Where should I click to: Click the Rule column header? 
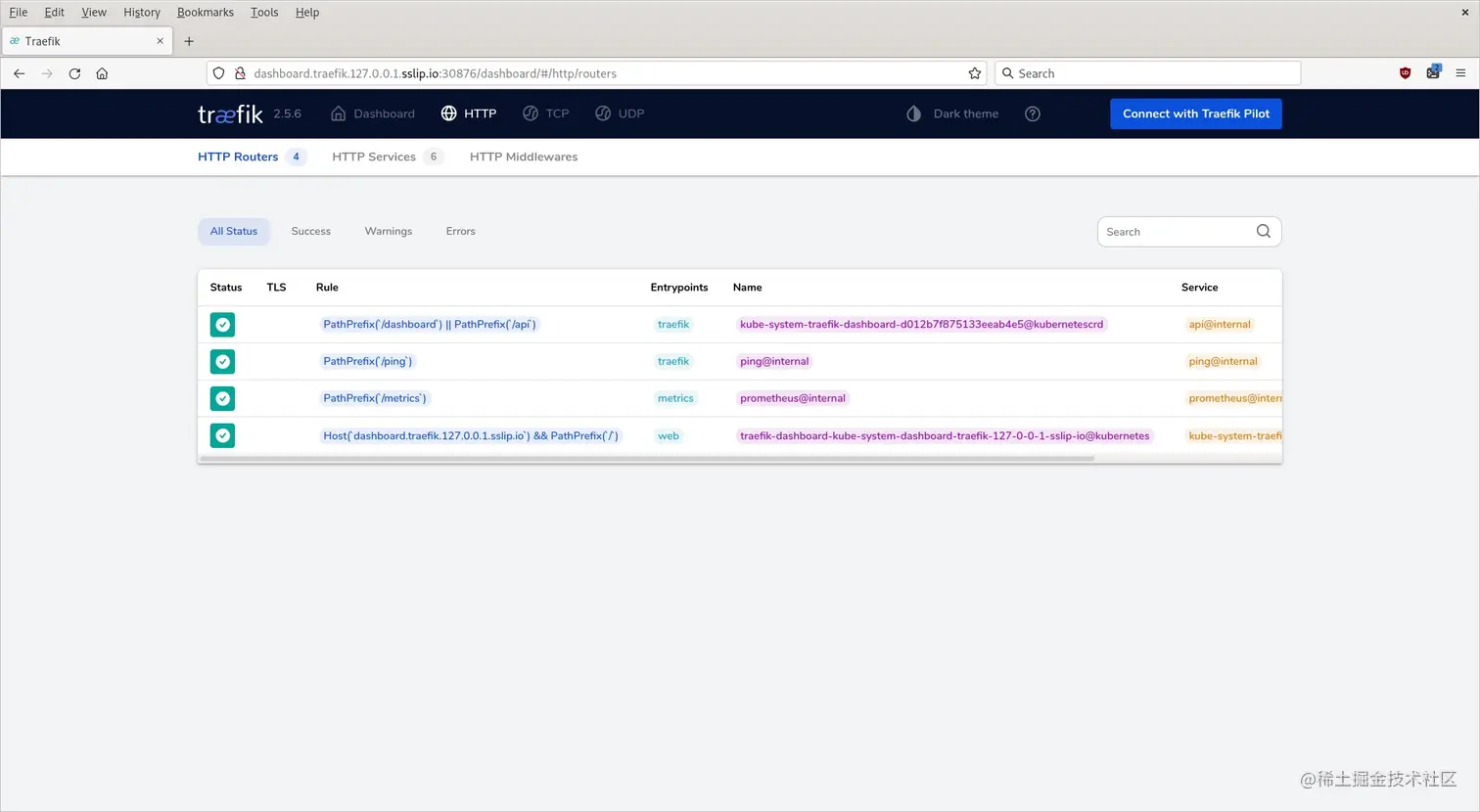tap(327, 288)
